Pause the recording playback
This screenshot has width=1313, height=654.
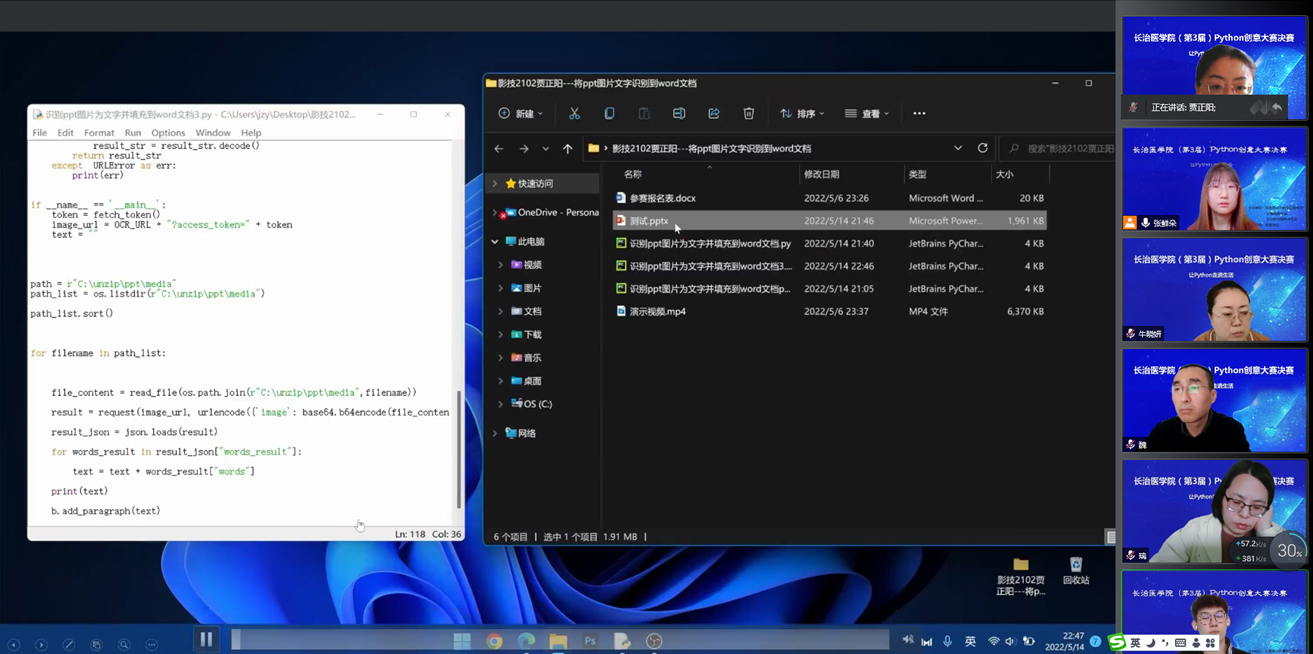pyautogui.click(x=206, y=639)
